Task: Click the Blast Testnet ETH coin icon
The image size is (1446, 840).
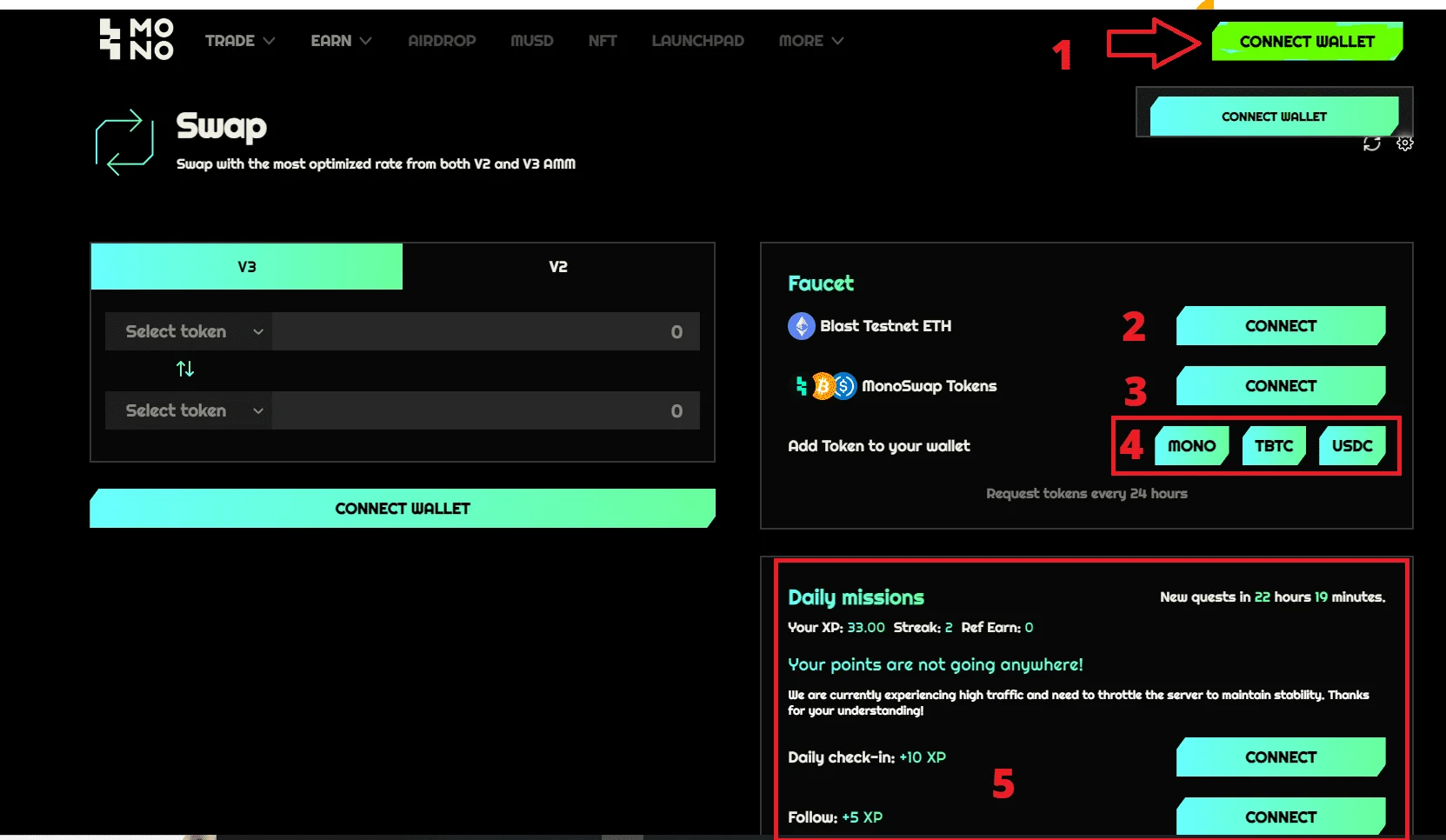Action: click(x=801, y=326)
